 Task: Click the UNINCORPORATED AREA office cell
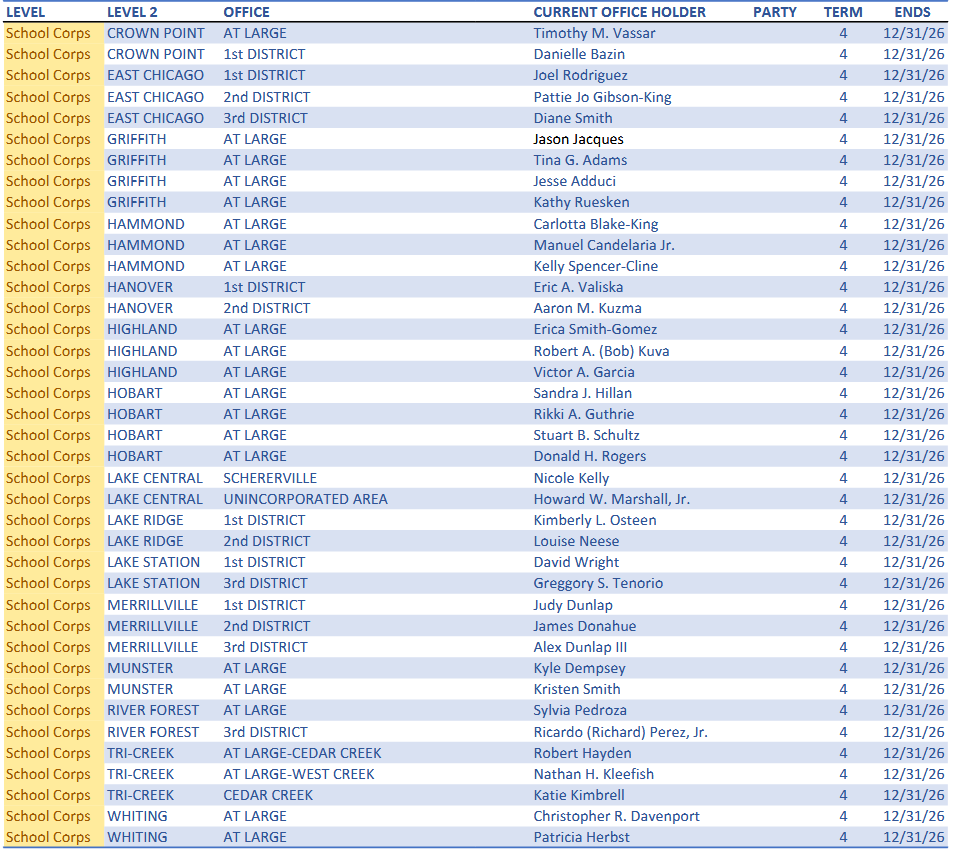click(x=305, y=499)
